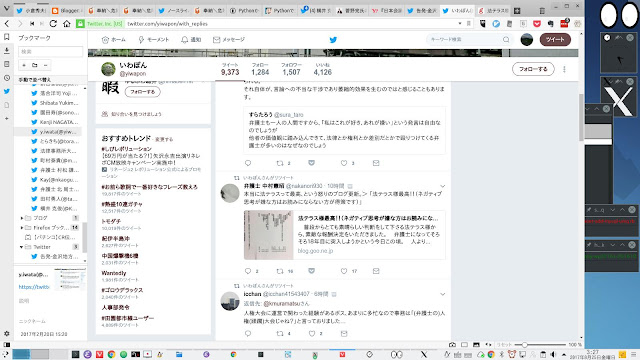Open the モーメント navigation item
The width and height of the screenshot is (640, 360).
point(153,40)
